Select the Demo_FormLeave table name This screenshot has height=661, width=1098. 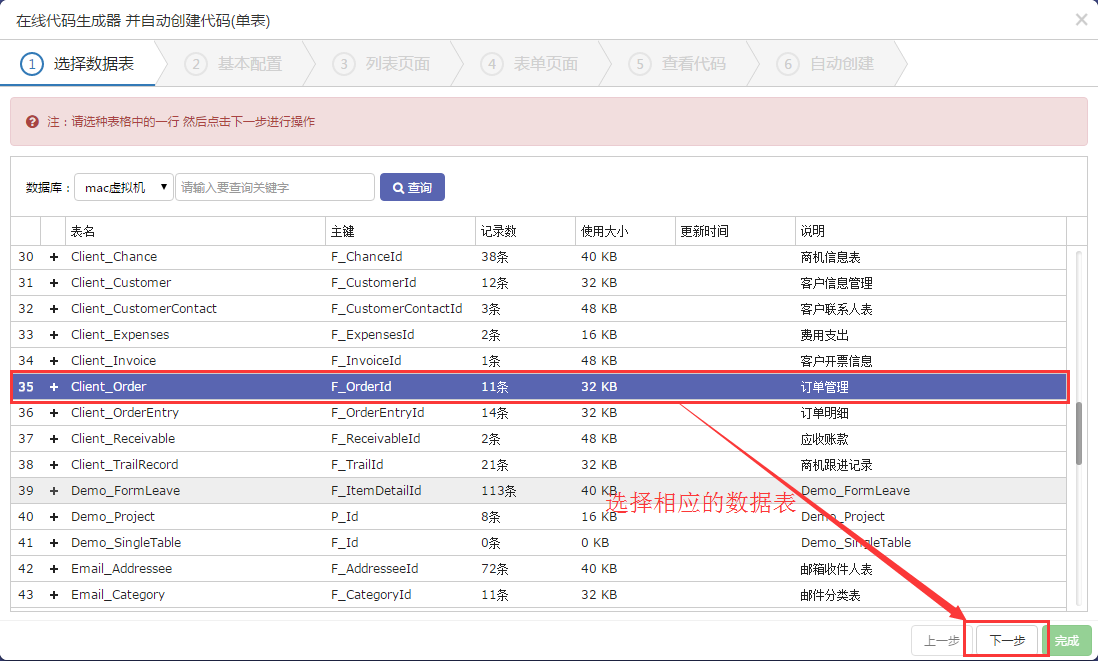point(125,491)
